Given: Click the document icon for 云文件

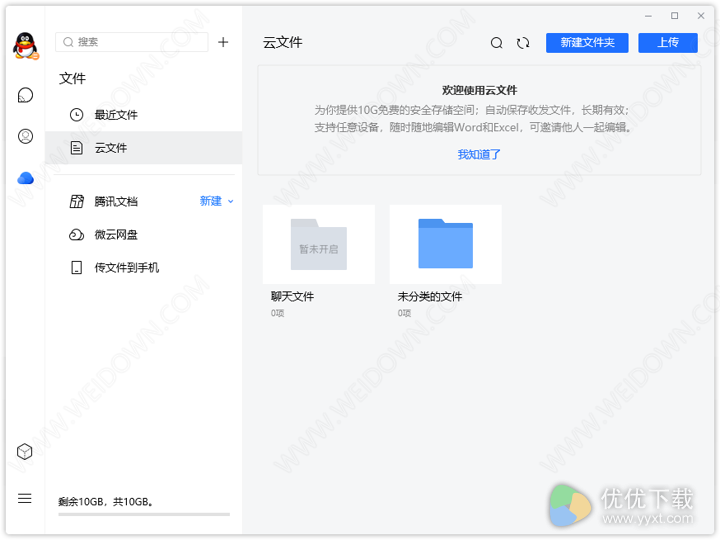Looking at the screenshot, I should point(76,148).
